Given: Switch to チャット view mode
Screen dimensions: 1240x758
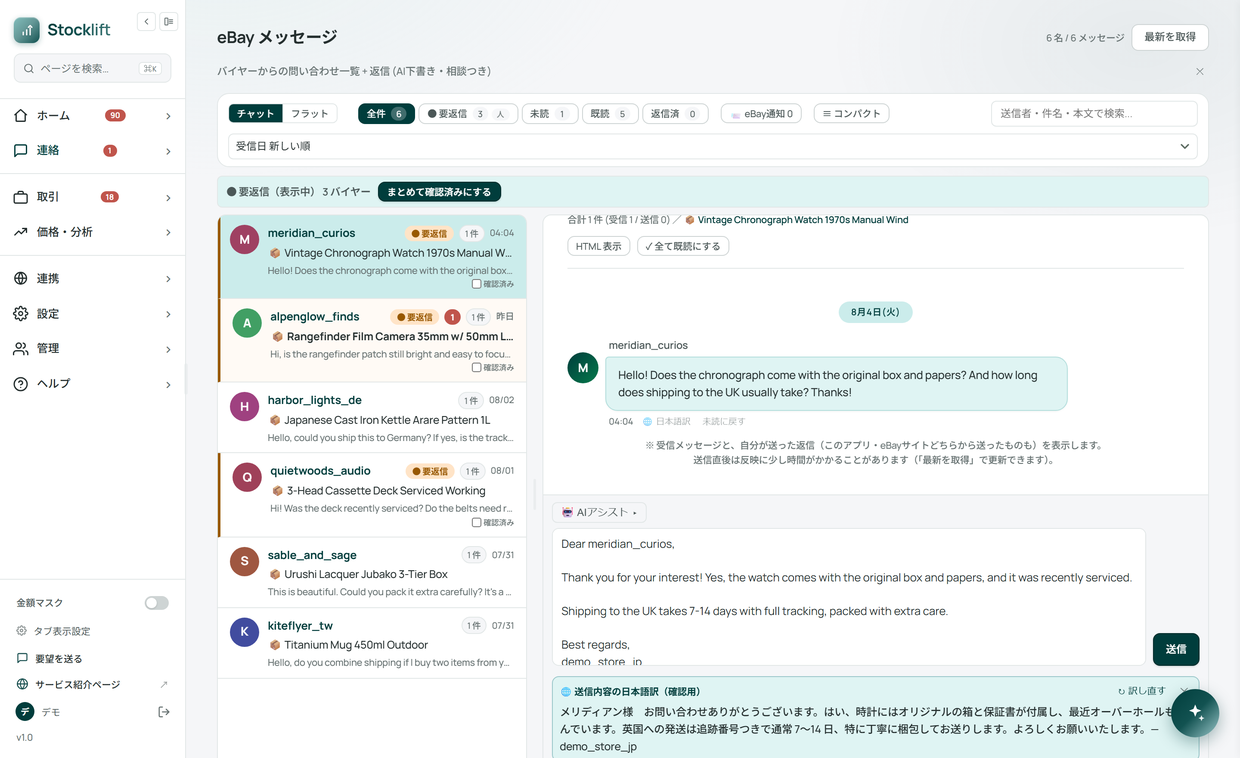Looking at the screenshot, I should click(256, 114).
